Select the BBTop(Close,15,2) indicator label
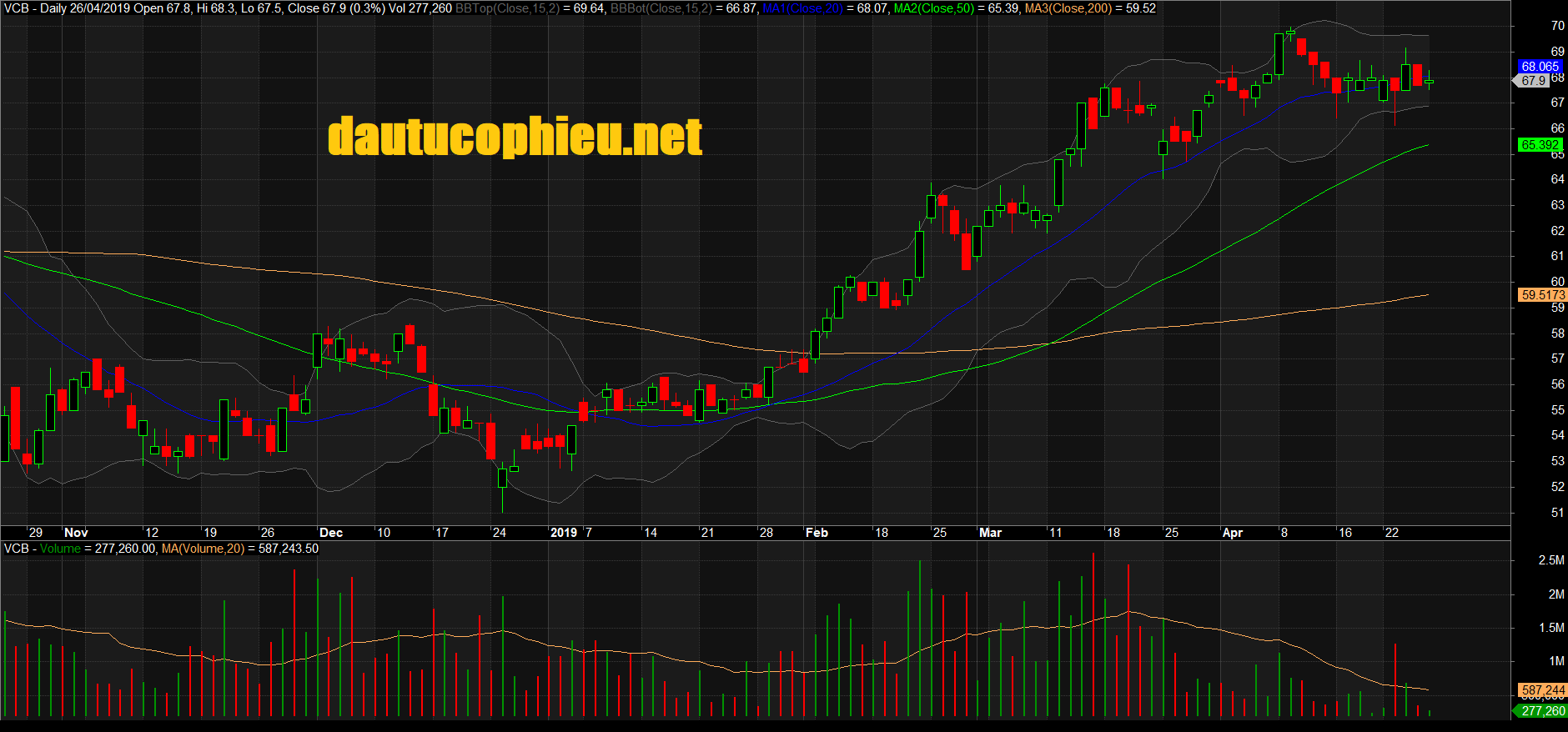Image resolution: width=1568 pixels, height=732 pixels. coord(507,8)
